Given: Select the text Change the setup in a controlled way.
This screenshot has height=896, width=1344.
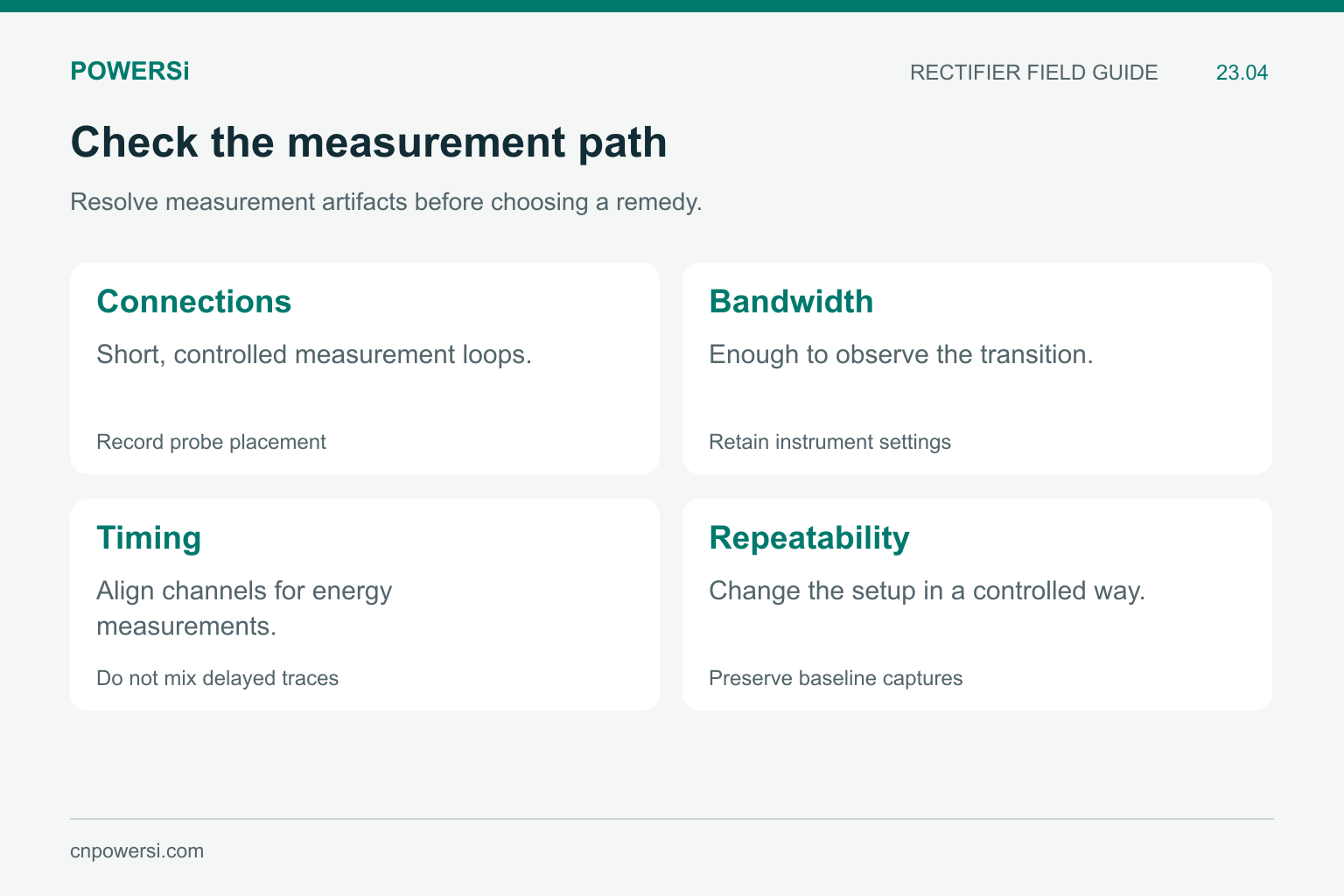Looking at the screenshot, I should (927, 591).
